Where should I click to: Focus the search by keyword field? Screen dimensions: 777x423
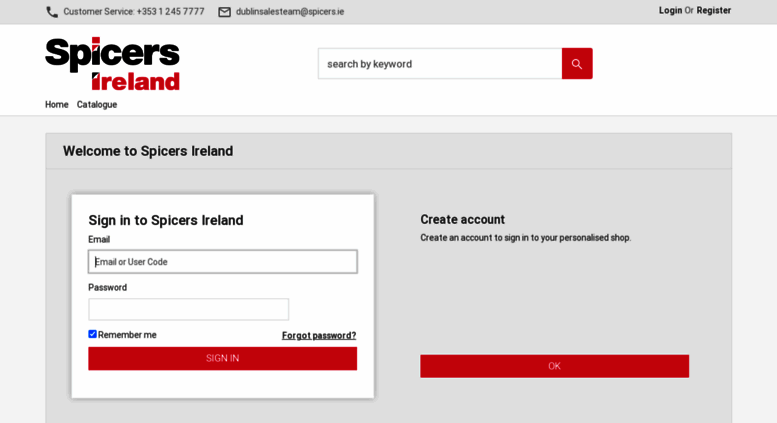point(440,63)
